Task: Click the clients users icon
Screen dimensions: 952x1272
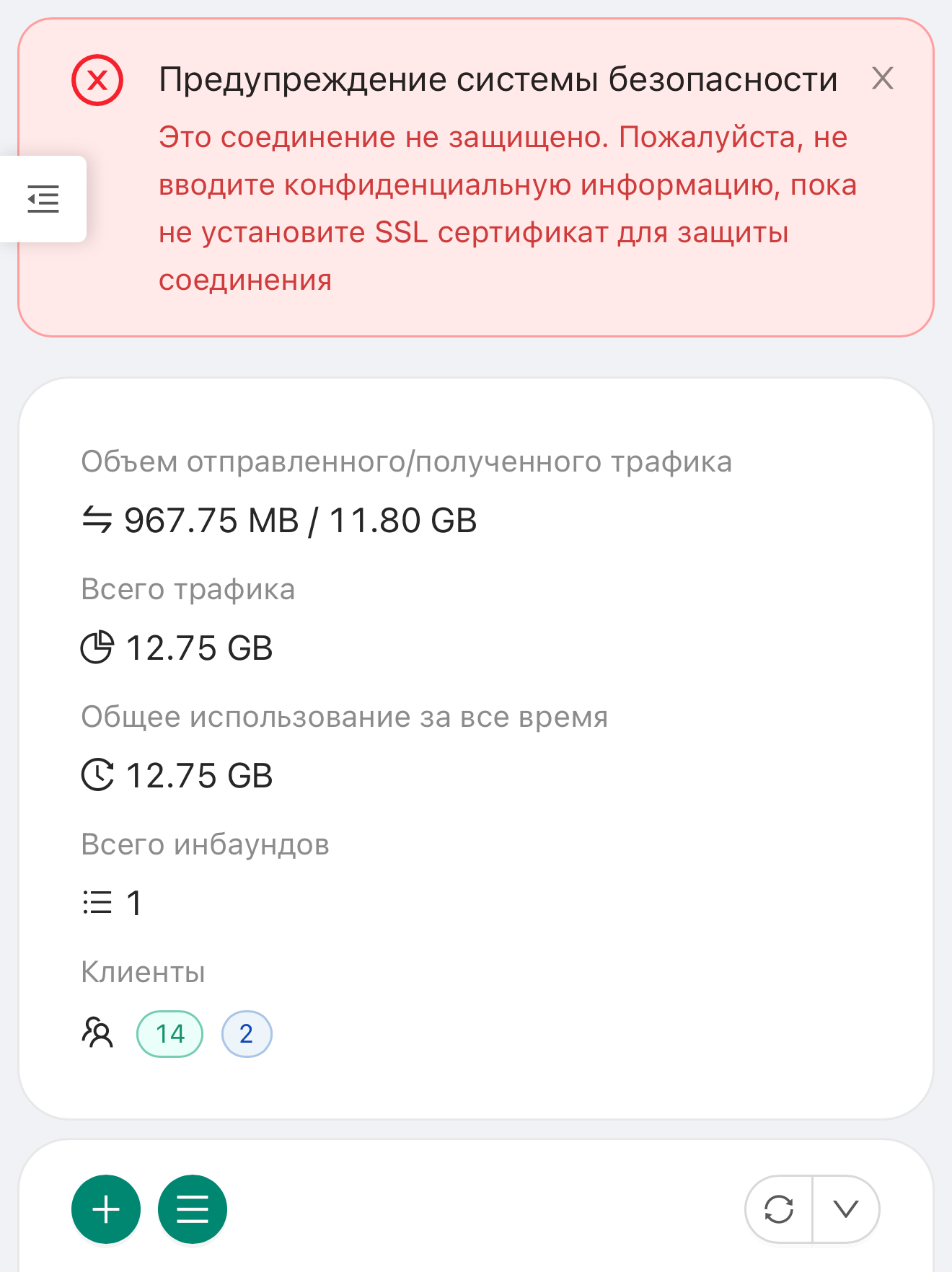Action: (x=97, y=1033)
